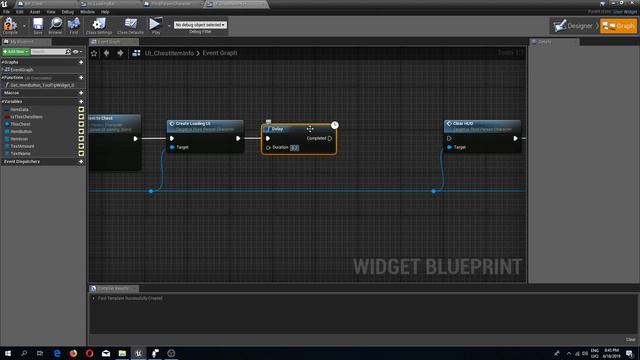Click Create Loading UI output execution pin
Image resolution: width=640 pixels, height=360 pixels.
click(238, 138)
